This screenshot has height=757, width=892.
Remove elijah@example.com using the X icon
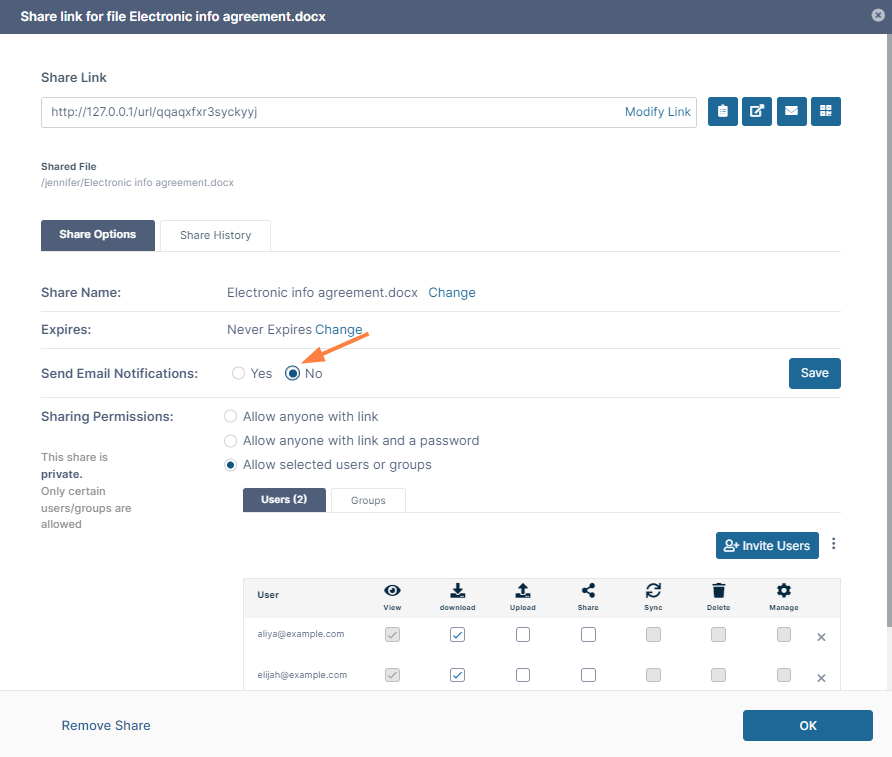[821, 678]
